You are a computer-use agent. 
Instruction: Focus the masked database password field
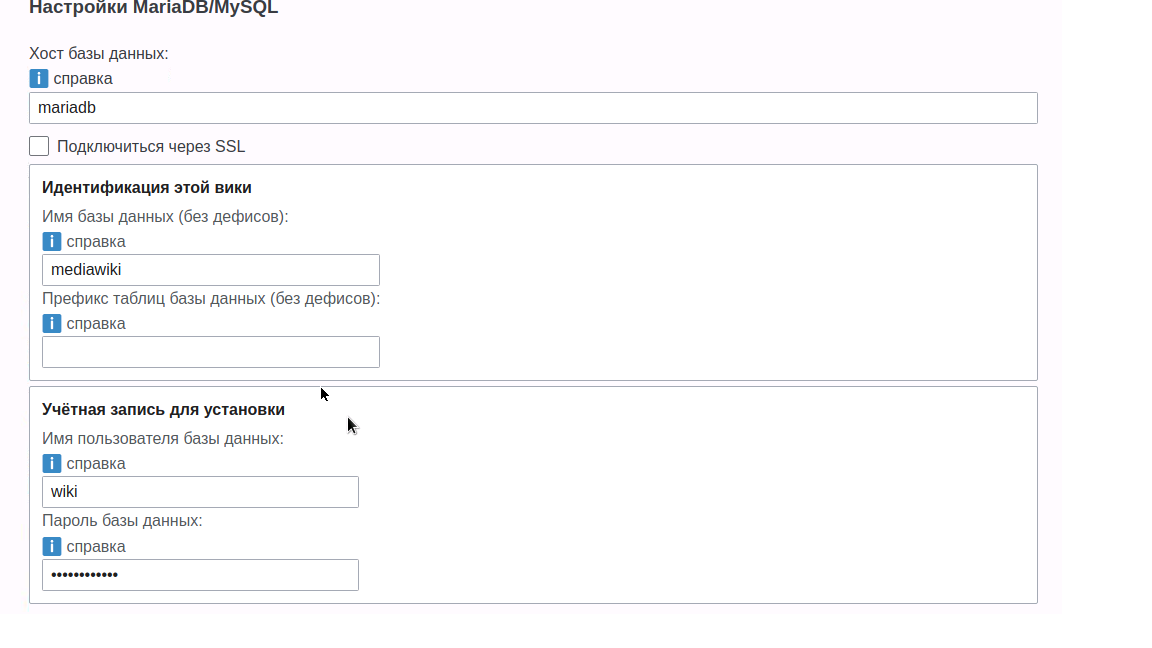pyautogui.click(x=200, y=575)
